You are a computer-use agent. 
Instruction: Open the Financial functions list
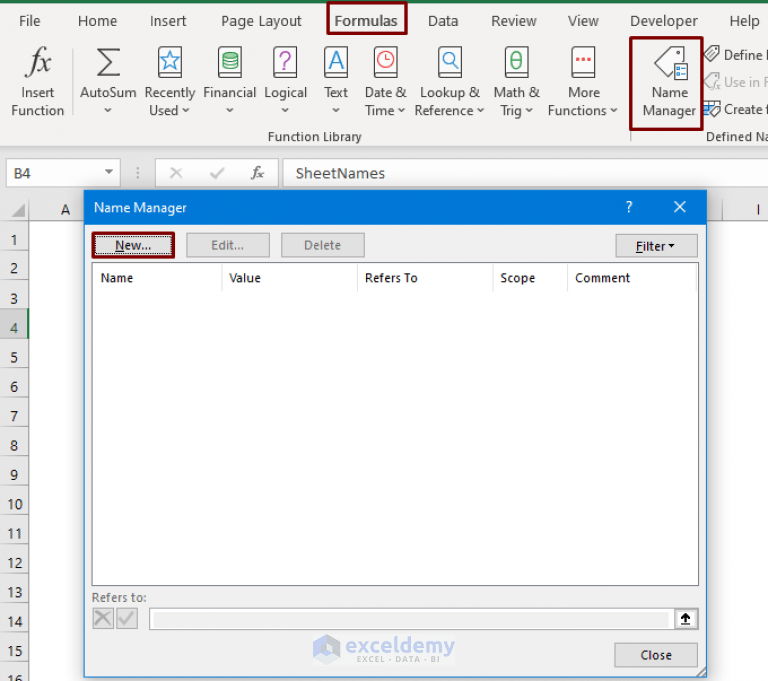pyautogui.click(x=229, y=81)
